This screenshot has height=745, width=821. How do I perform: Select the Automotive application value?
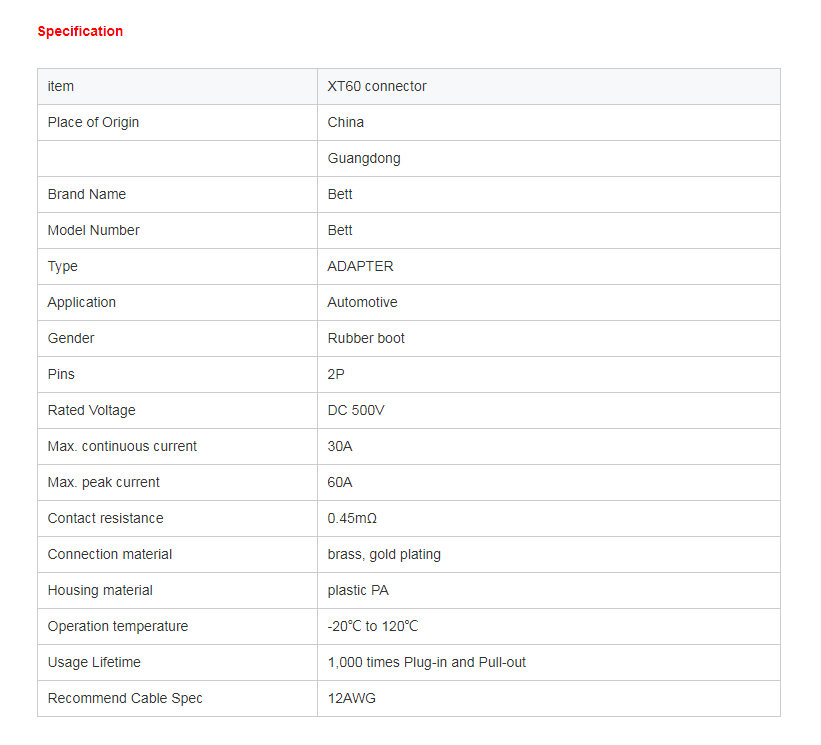[x=362, y=303]
